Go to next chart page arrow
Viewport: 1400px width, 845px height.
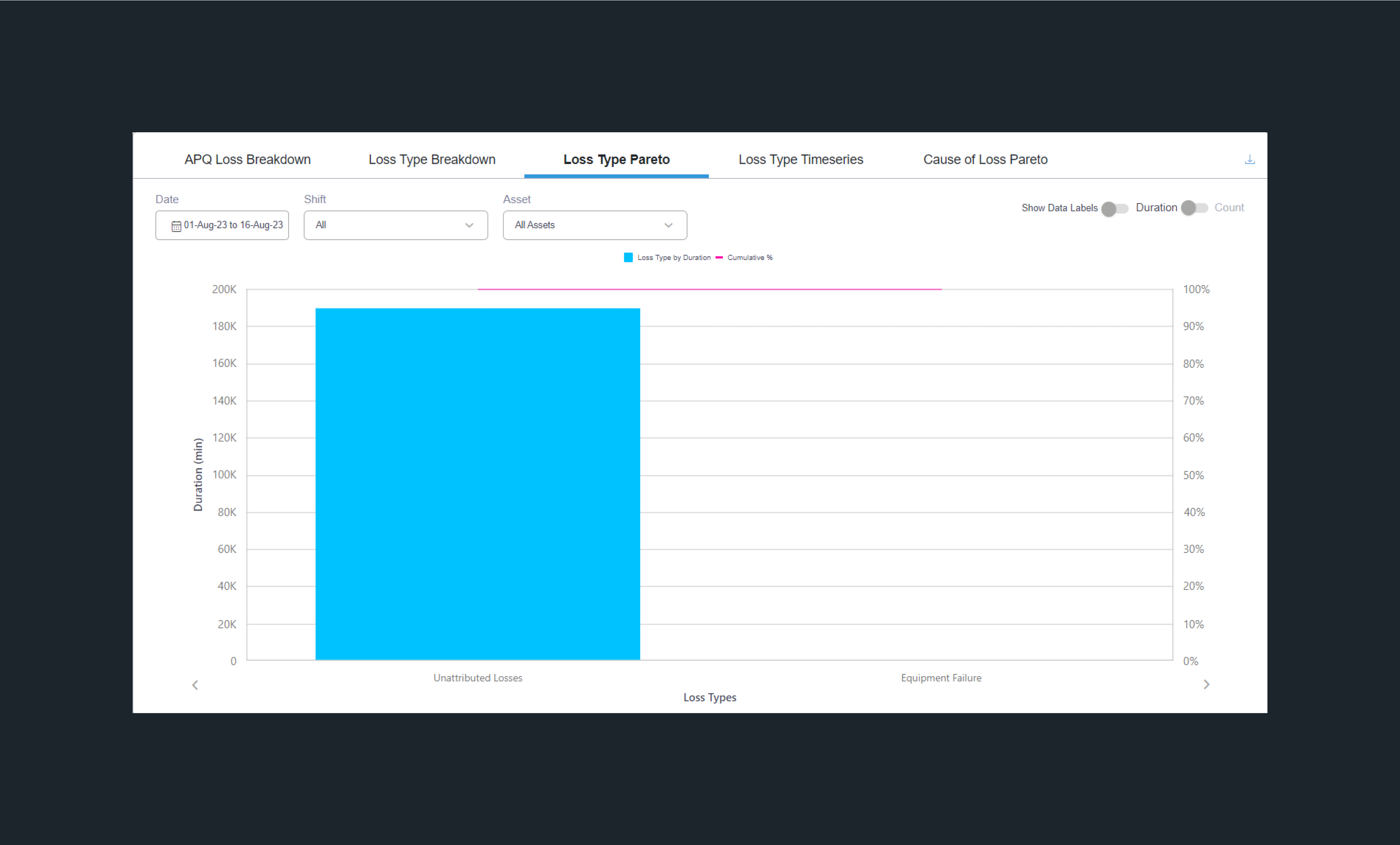(x=1206, y=684)
